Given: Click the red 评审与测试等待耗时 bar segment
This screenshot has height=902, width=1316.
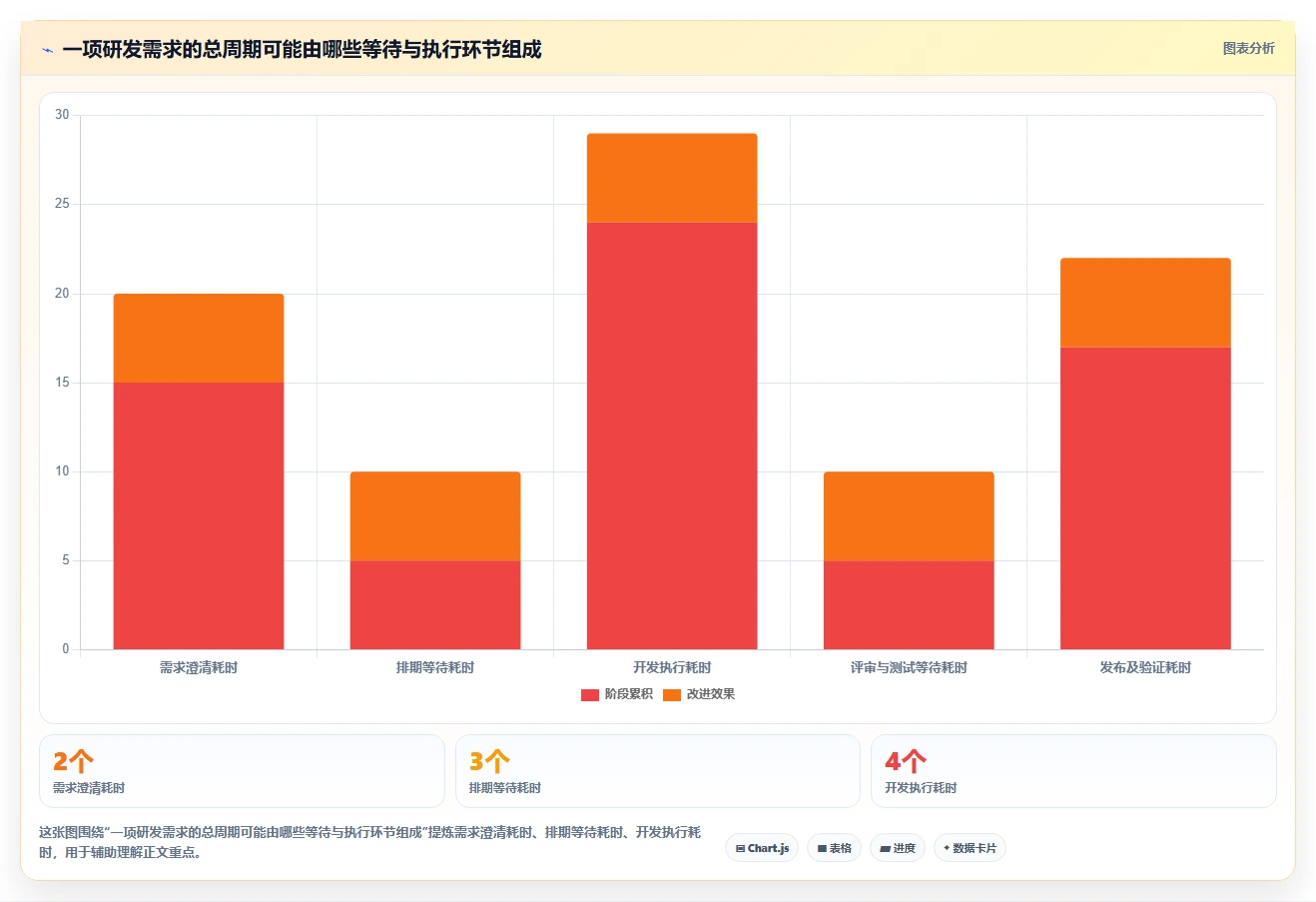Looking at the screenshot, I should tap(909, 604).
